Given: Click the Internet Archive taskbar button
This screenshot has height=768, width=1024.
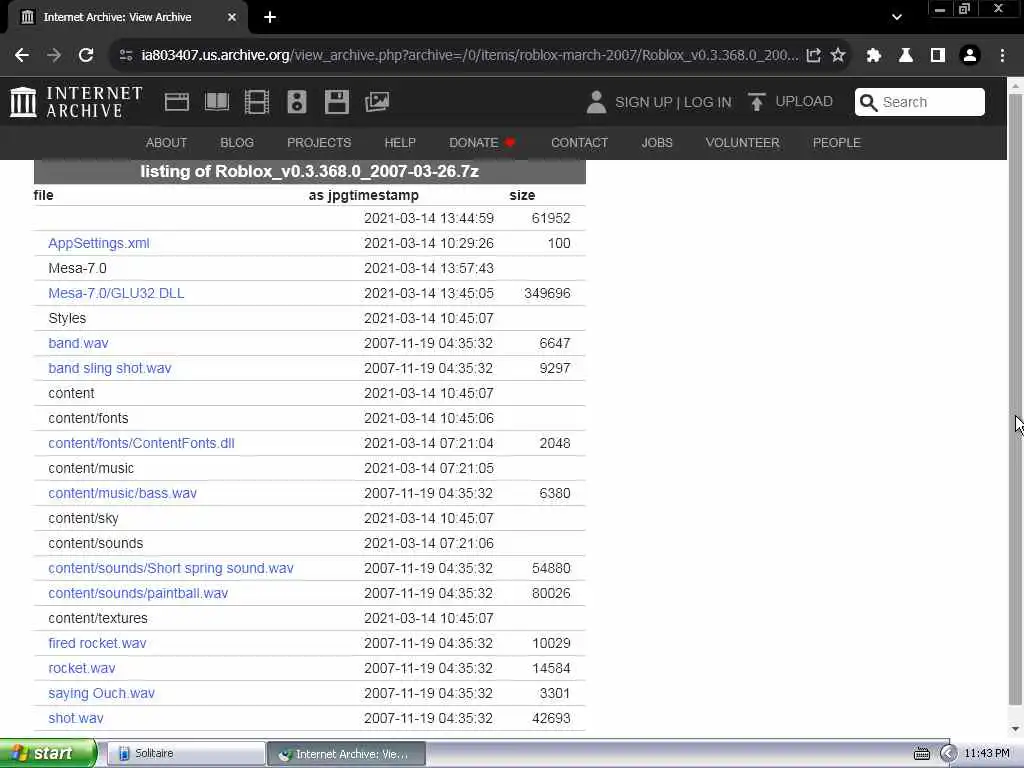Looking at the screenshot, I should coord(347,754).
